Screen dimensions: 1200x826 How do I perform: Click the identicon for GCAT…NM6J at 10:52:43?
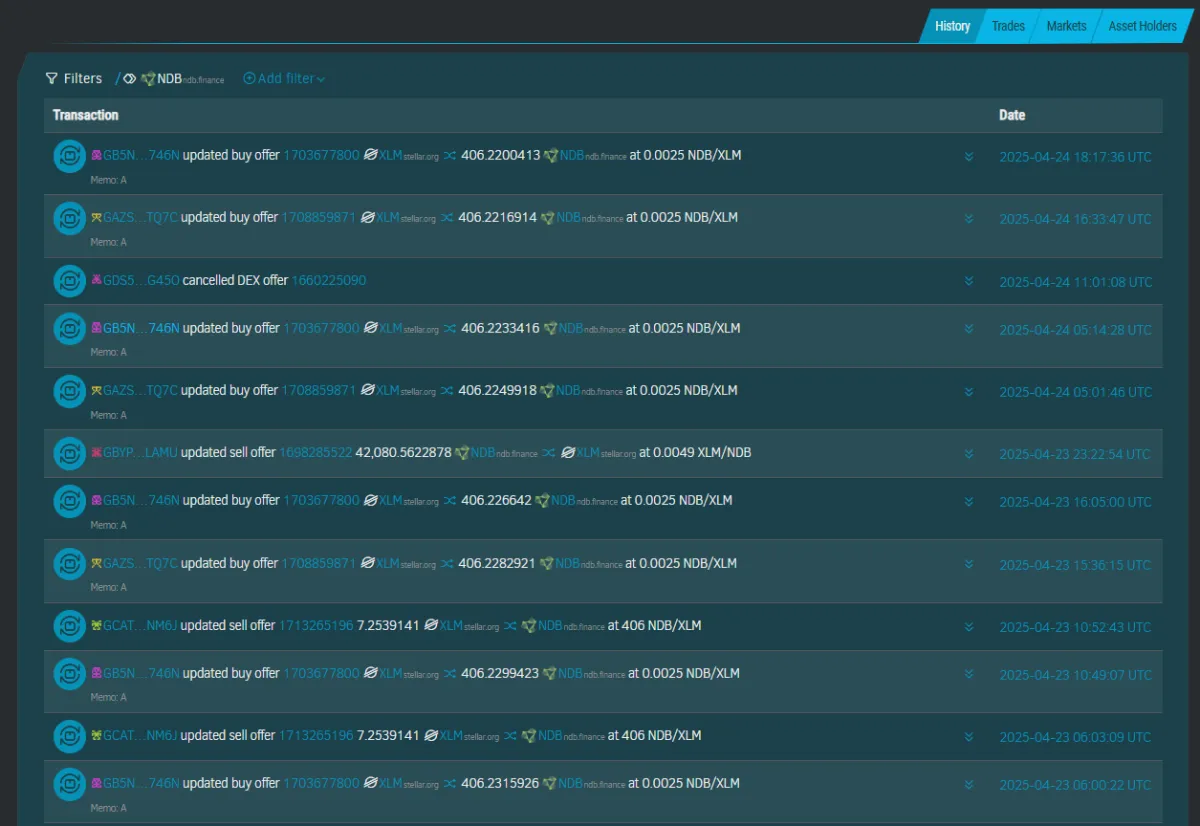[x=96, y=625]
